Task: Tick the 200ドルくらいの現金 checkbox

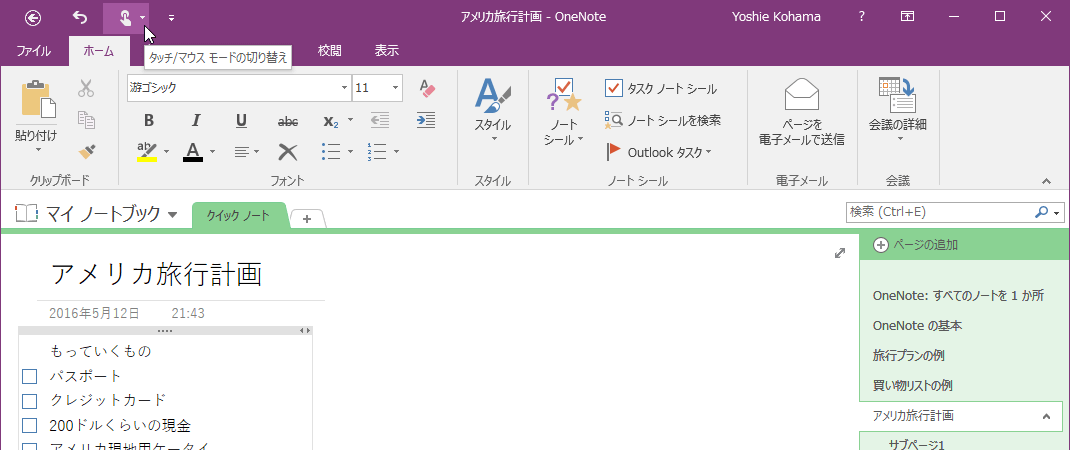Action: (29, 426)
